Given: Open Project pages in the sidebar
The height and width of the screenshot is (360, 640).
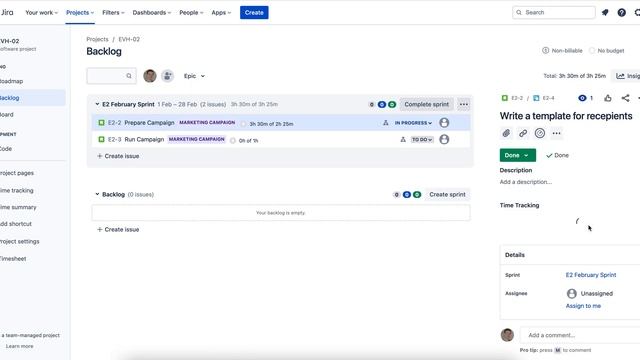Looking at the screenshot, I should coord(17,173).
